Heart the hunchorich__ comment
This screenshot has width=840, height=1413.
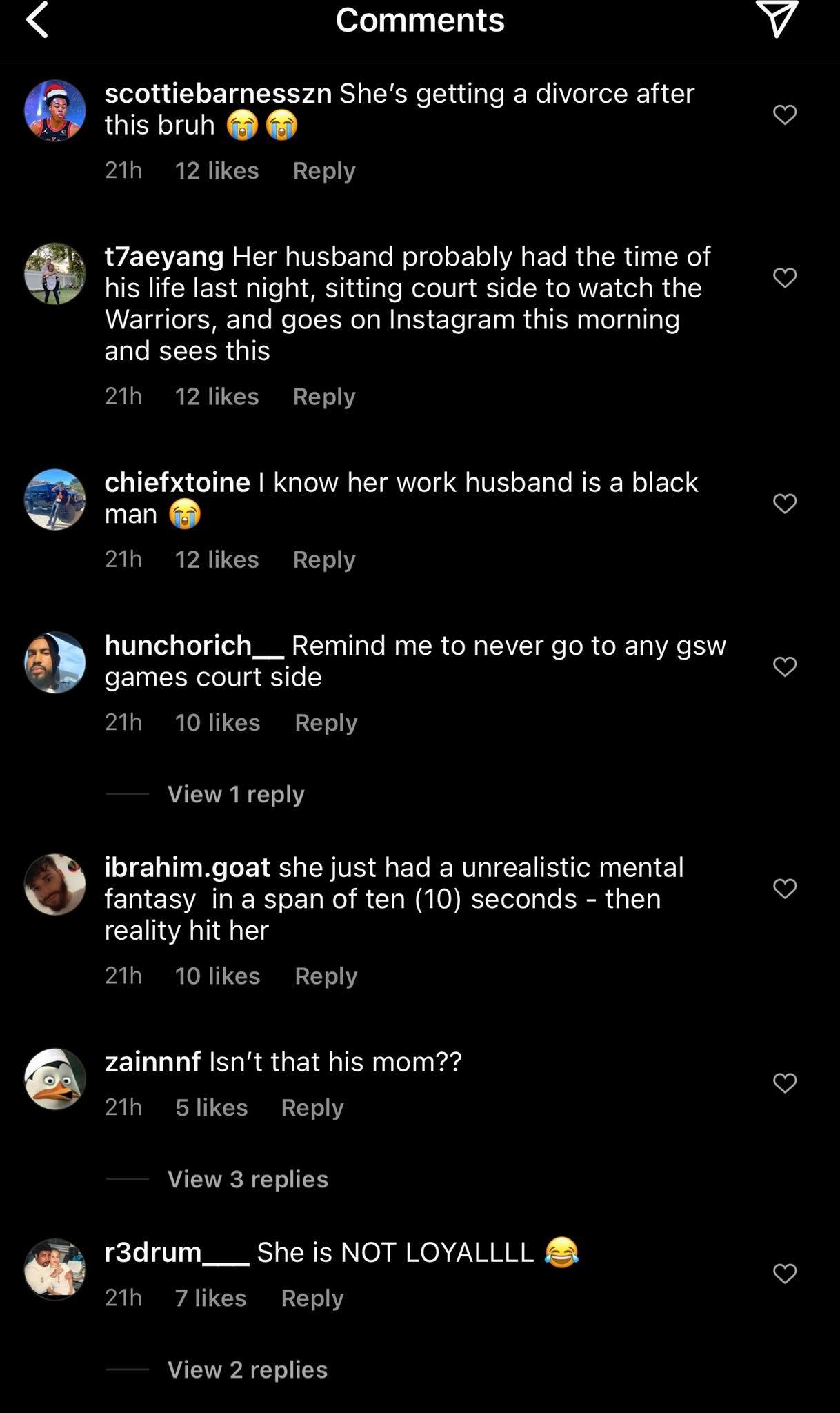coord(785,666)
